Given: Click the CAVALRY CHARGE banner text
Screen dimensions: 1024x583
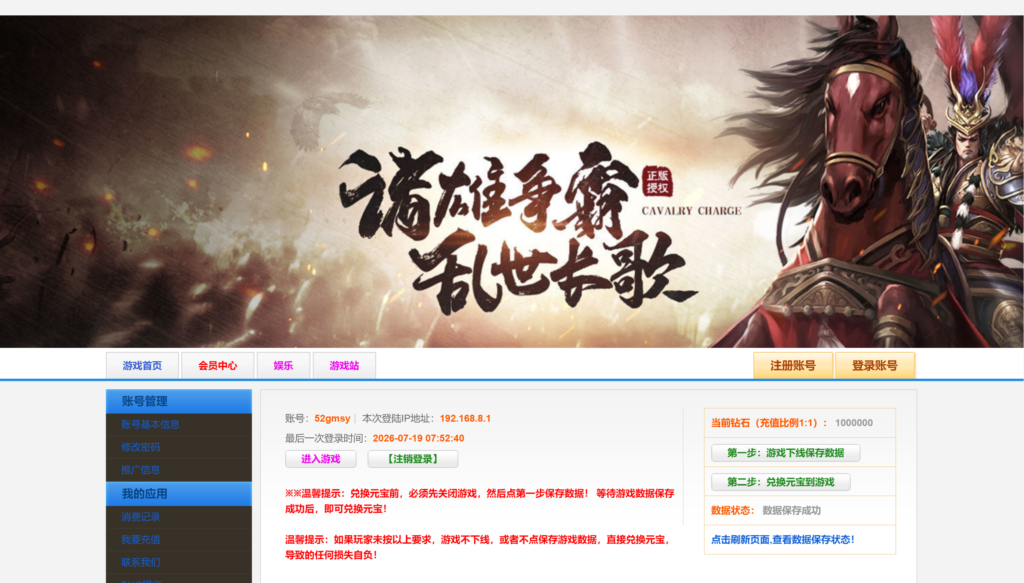Looking at the screenshot, I should pos(692,211).
